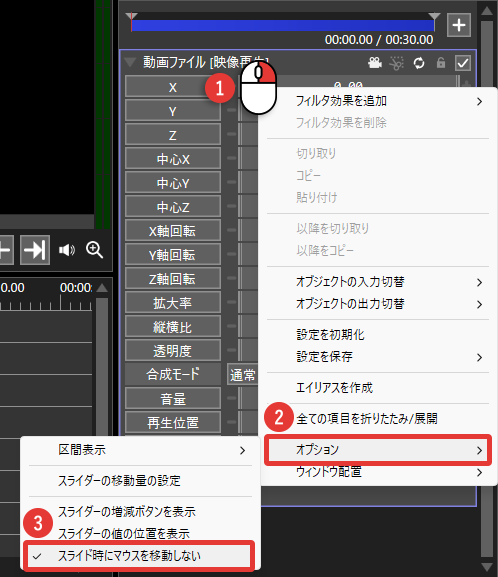Click the Z parameter button
This screenshot has width=498, height=577.
[173, 135]
